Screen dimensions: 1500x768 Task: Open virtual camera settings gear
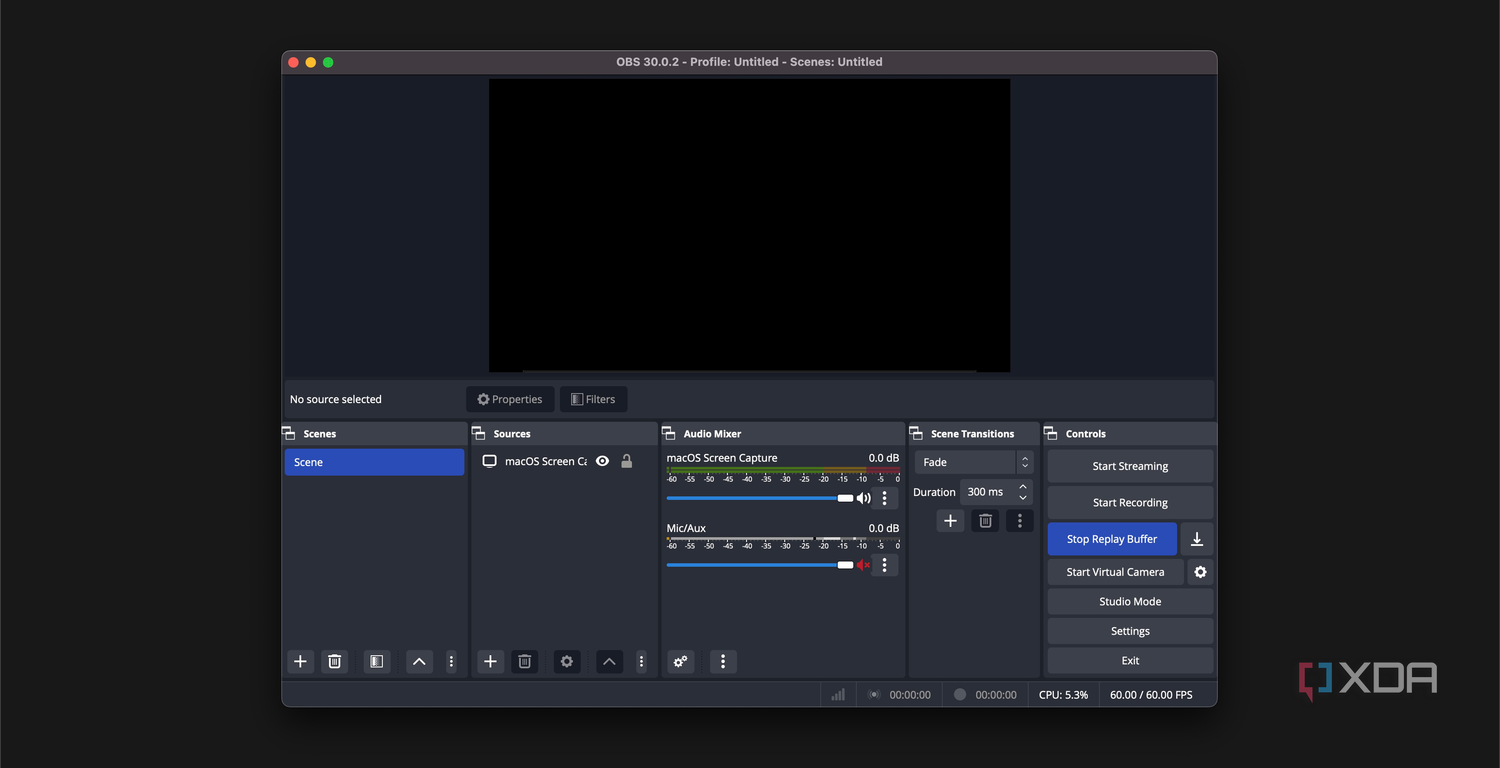1200,572
